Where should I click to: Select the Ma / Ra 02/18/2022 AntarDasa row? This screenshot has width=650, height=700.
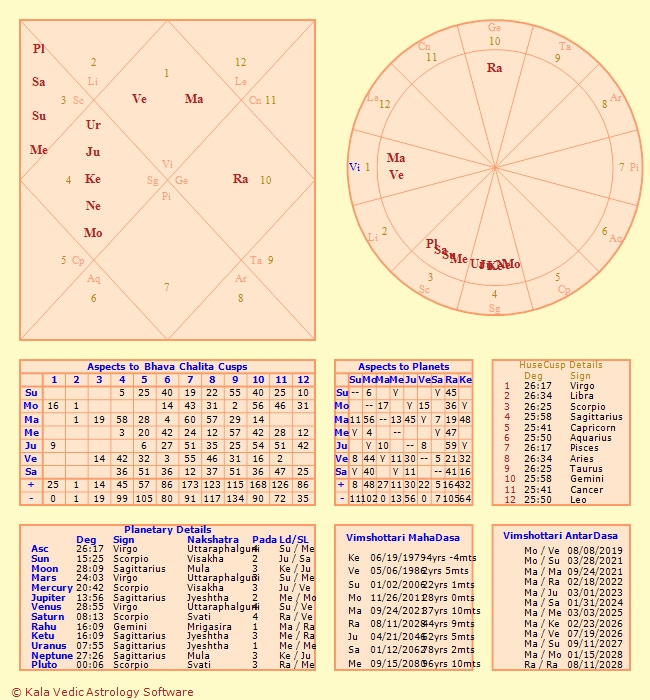pyautogui.click(x=573, y=582)
